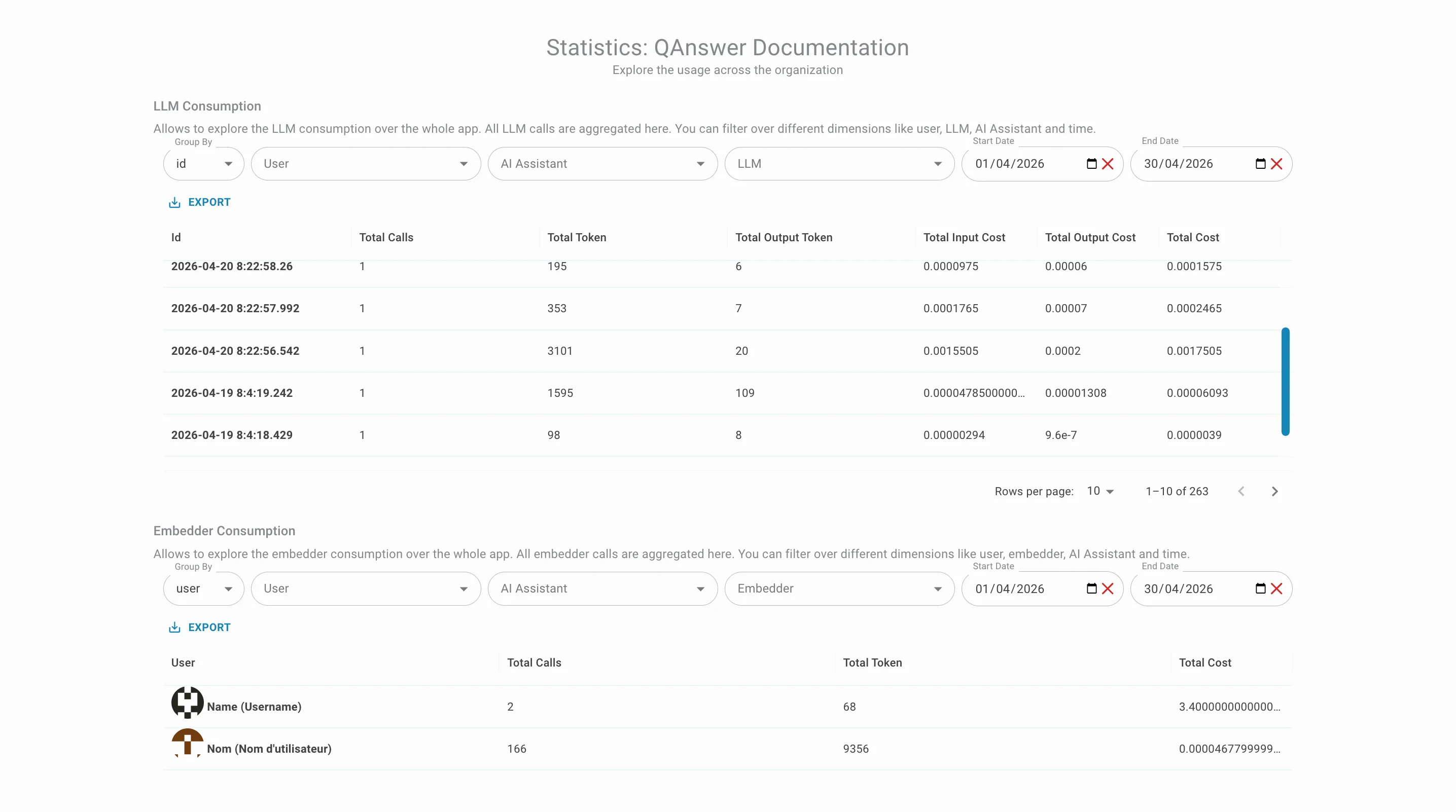
Task: Click avatar of Nom (Nom d'utilisateur)
Action: [x=187, y=744]
